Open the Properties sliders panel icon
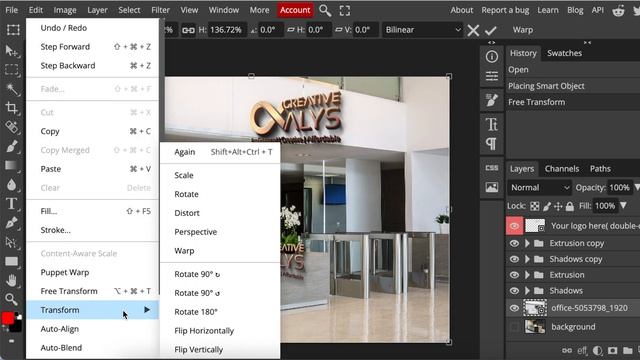This screenshot has width=640, height=360. pos(491,76)
